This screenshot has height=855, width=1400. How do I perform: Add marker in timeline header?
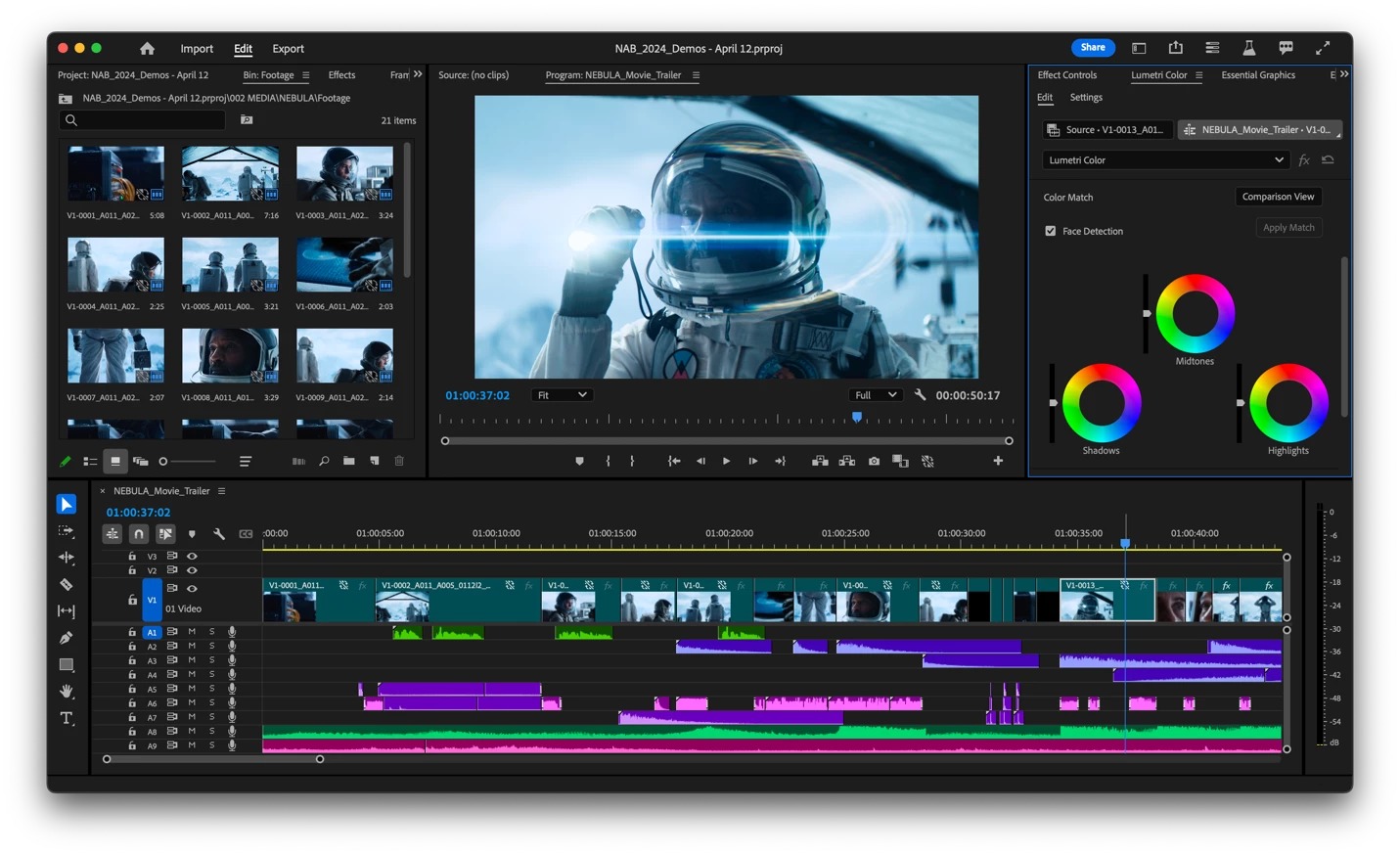click(192, 533)
